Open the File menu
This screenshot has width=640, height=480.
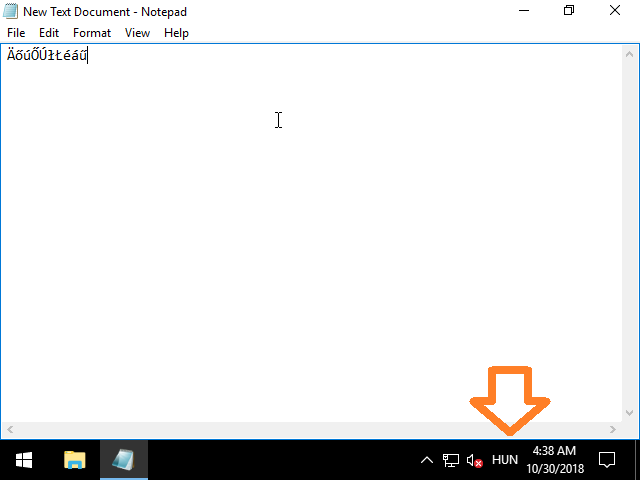16,33
